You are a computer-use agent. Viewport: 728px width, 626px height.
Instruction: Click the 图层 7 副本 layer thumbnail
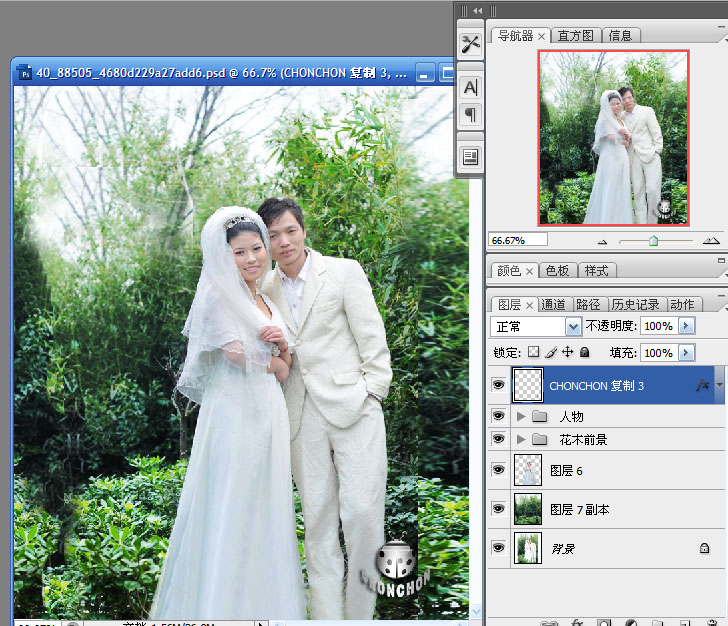coord(528,509)
